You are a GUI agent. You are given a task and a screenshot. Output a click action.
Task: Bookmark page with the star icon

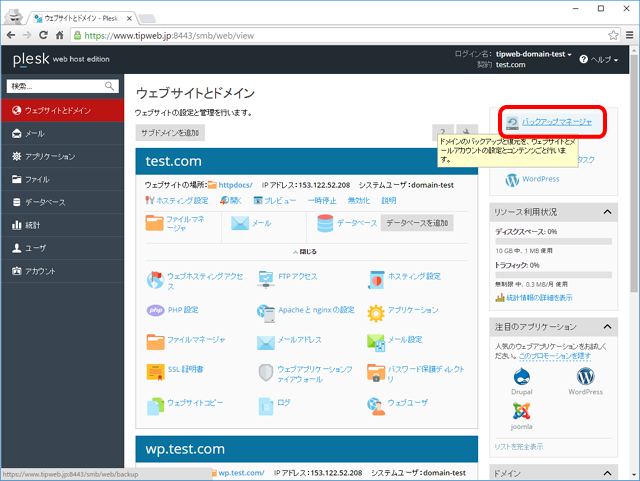pos(613,35)
